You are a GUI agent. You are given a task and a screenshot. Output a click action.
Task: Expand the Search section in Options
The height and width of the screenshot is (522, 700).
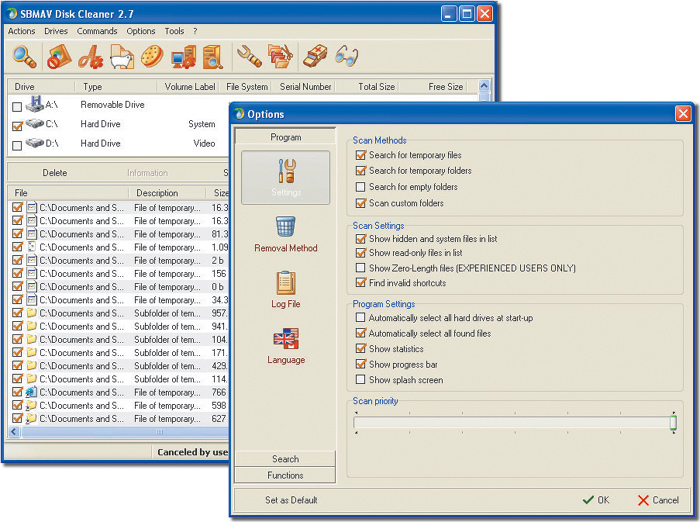(x=285, y=459)
